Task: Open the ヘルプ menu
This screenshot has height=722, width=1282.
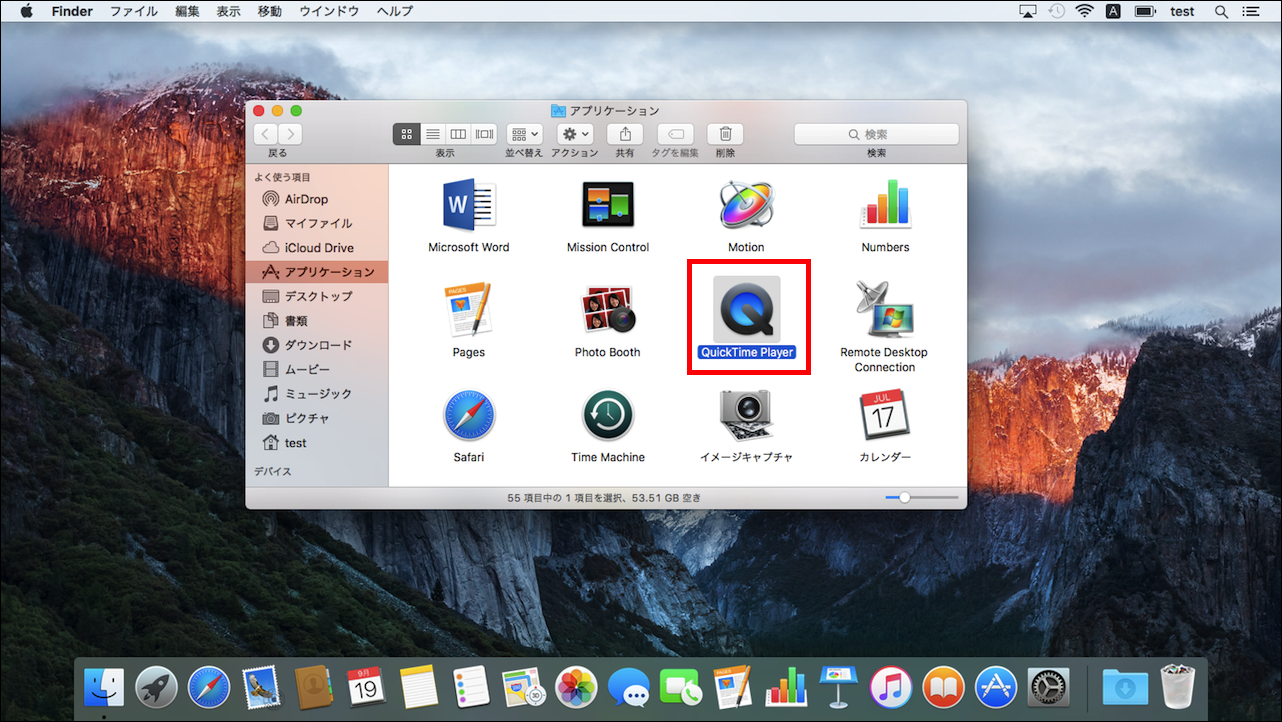Action: click(395, 11)
